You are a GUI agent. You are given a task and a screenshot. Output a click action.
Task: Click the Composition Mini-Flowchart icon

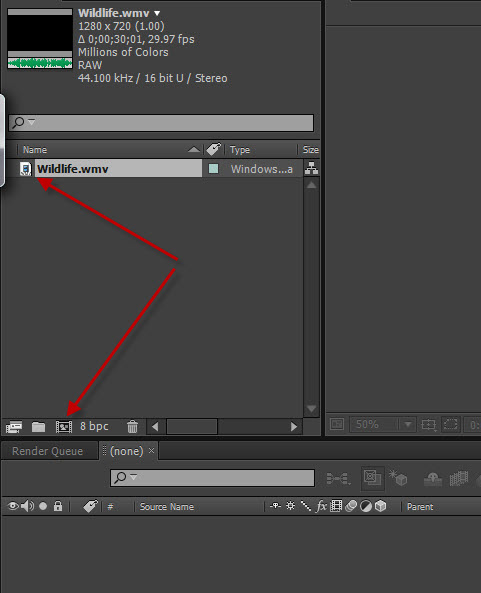click(x=338, y=478)
